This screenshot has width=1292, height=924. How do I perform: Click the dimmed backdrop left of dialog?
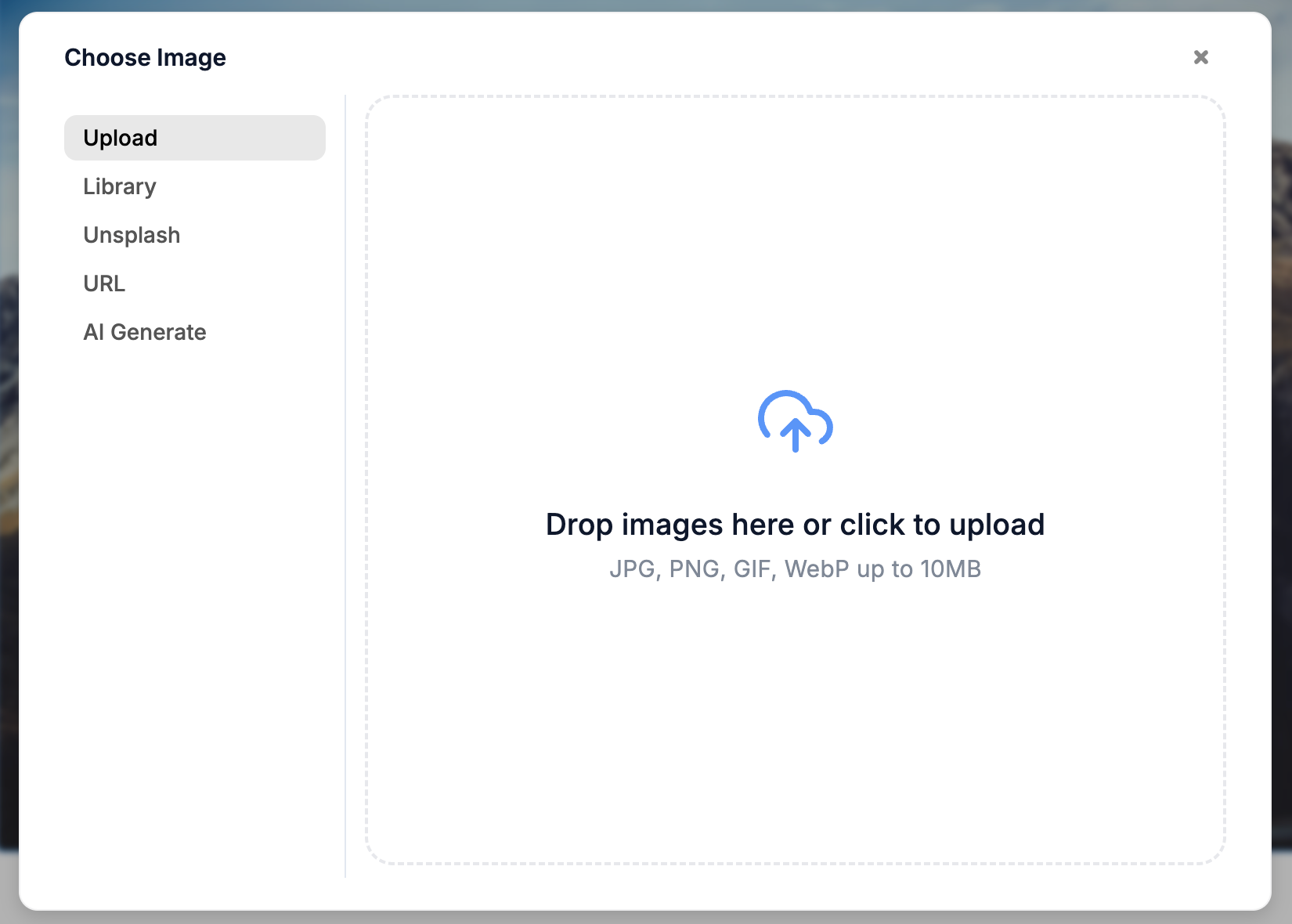9,470
